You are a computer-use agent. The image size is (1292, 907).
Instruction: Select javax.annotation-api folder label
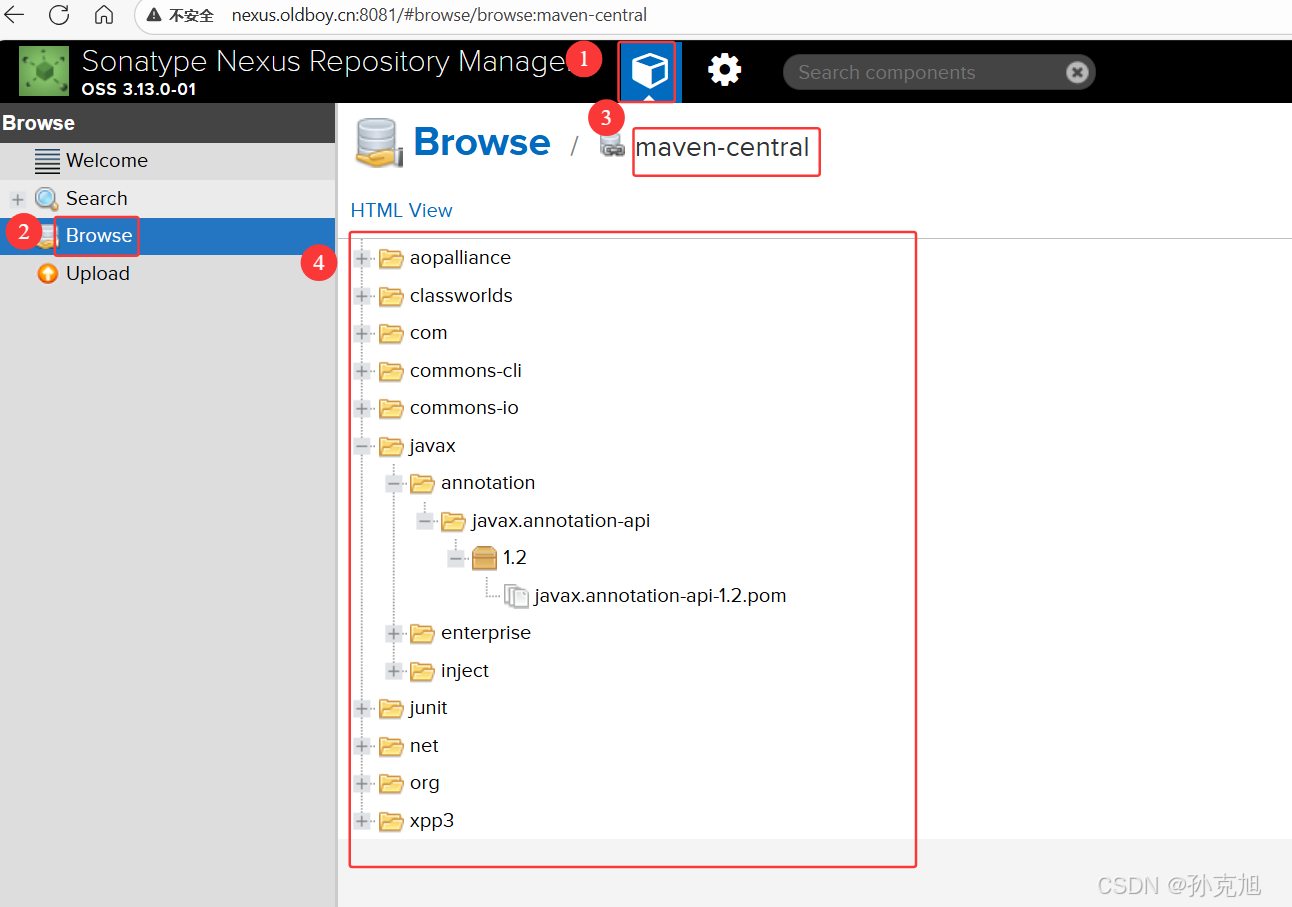tap(561, 521)
